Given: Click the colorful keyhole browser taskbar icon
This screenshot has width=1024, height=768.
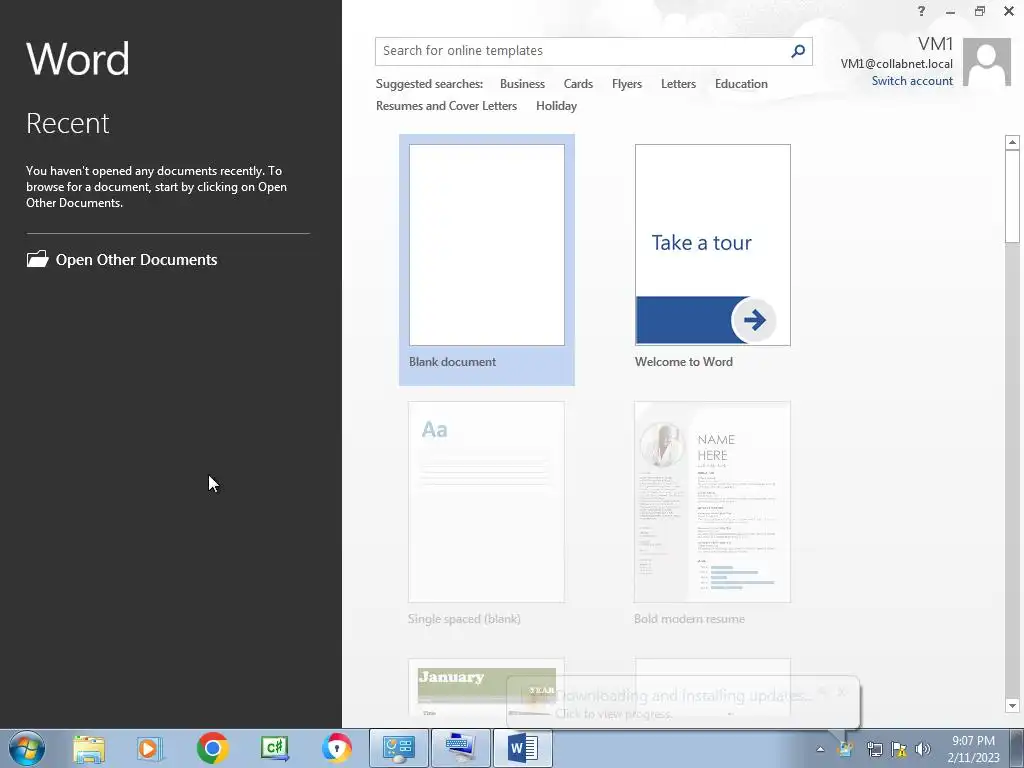Looking at the screenshot, I should point(337,748).
